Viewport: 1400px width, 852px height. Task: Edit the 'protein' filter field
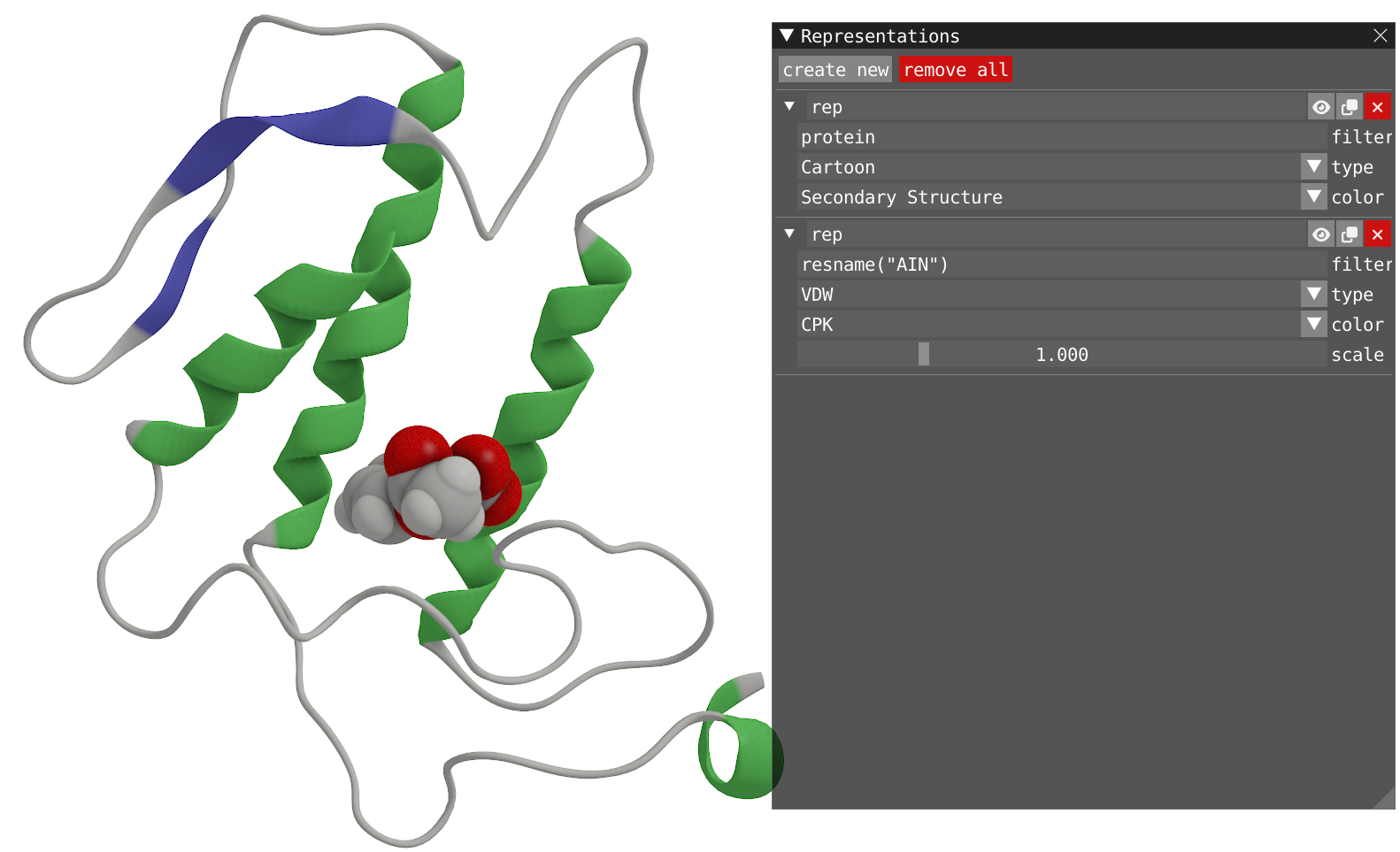coord(1061,137)
